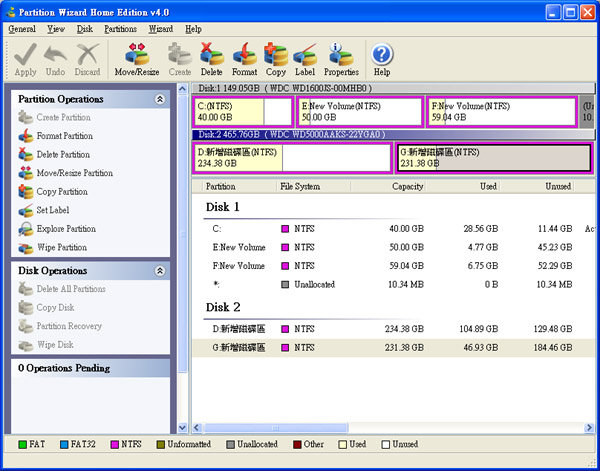
Task: Click the Format Partition sidebar icon
Action: (26, 136)
